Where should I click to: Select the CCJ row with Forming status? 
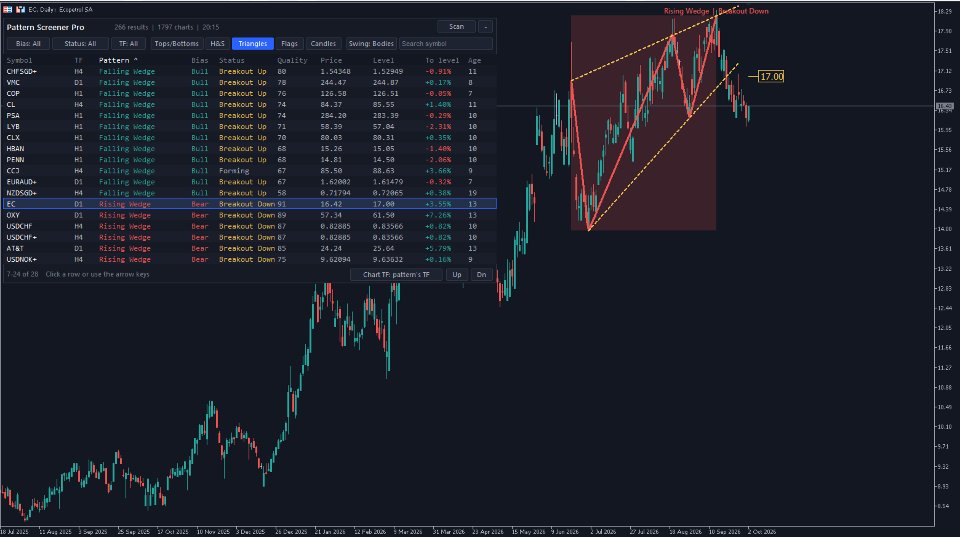pyautogui.click(x=249, y=171)
